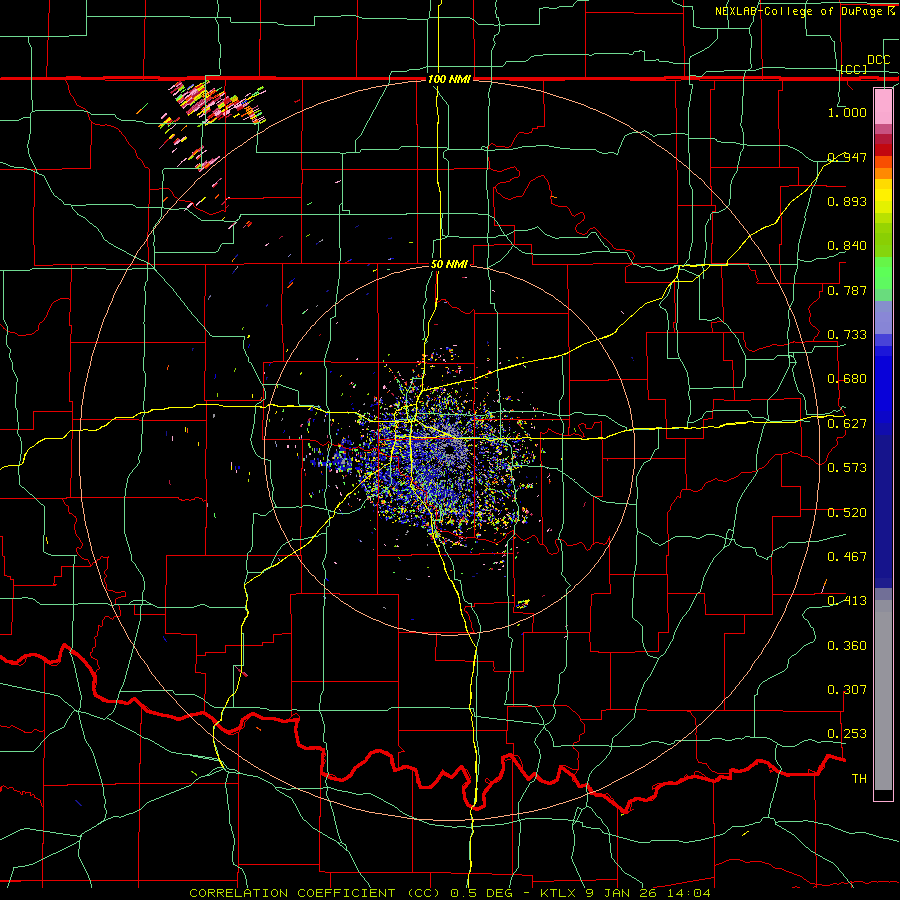Select the 0.573 legend value
Screen dimensions: 900x900
tap(847, 468)
